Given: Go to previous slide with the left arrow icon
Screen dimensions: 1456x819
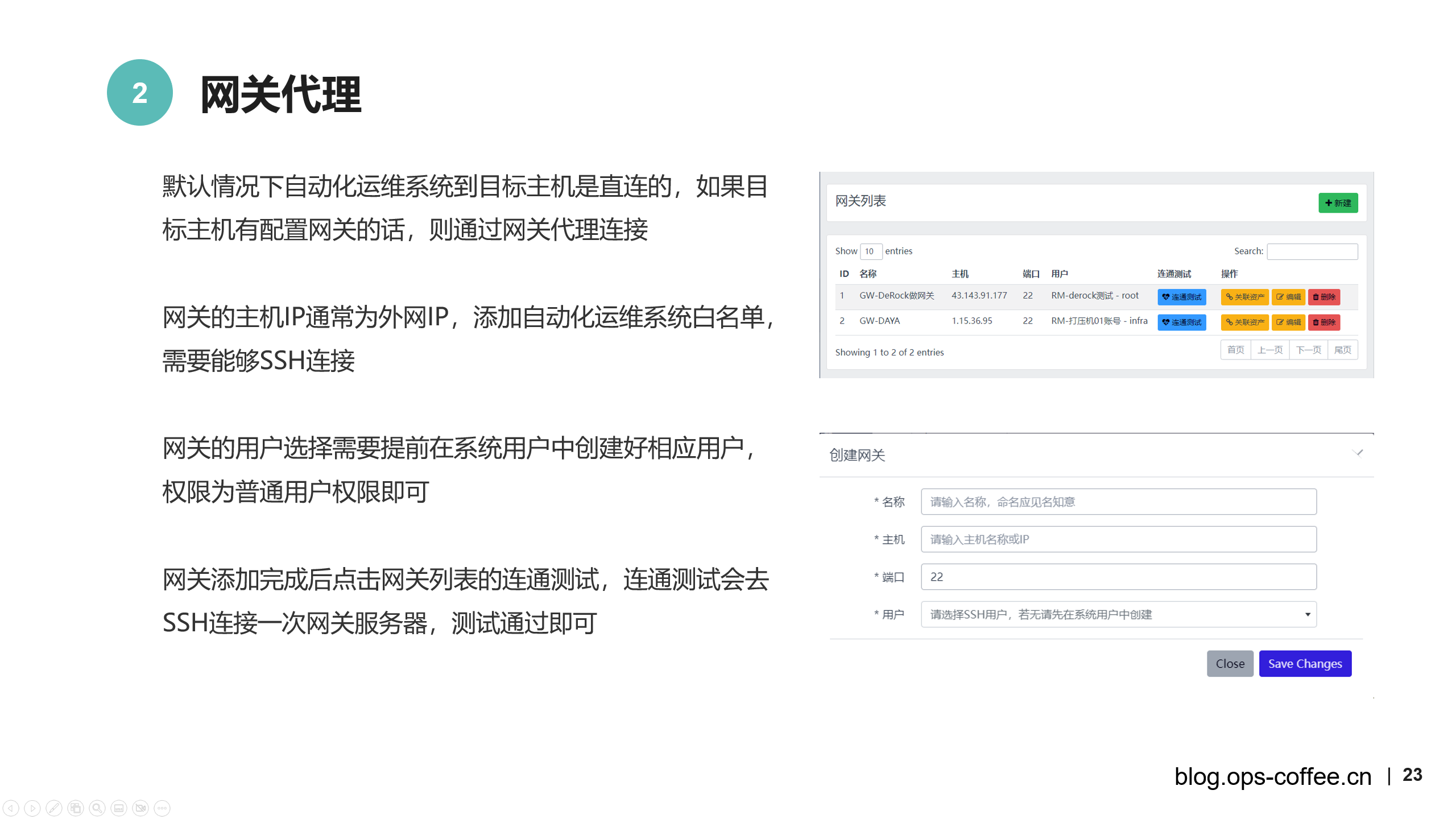Looking at the screenshot, I should click(x=11, y=808).
